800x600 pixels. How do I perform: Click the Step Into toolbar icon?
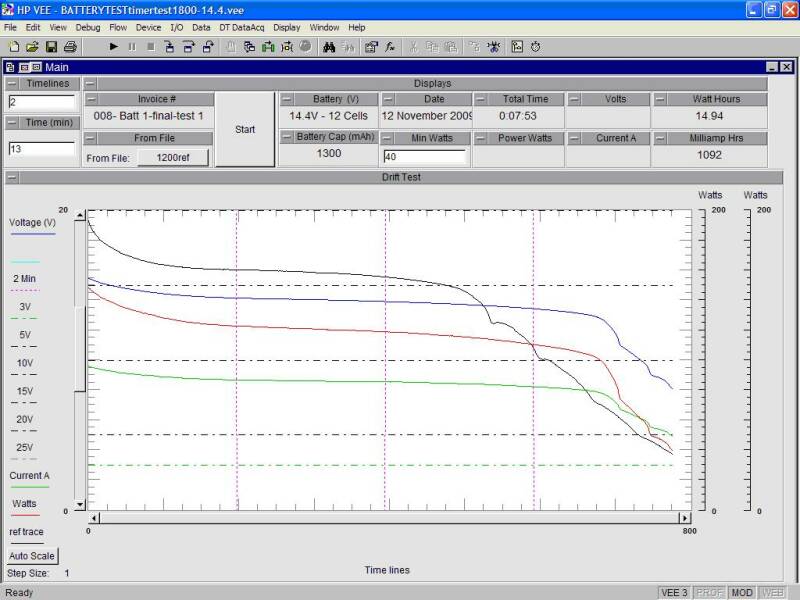[x=170, y=46]
